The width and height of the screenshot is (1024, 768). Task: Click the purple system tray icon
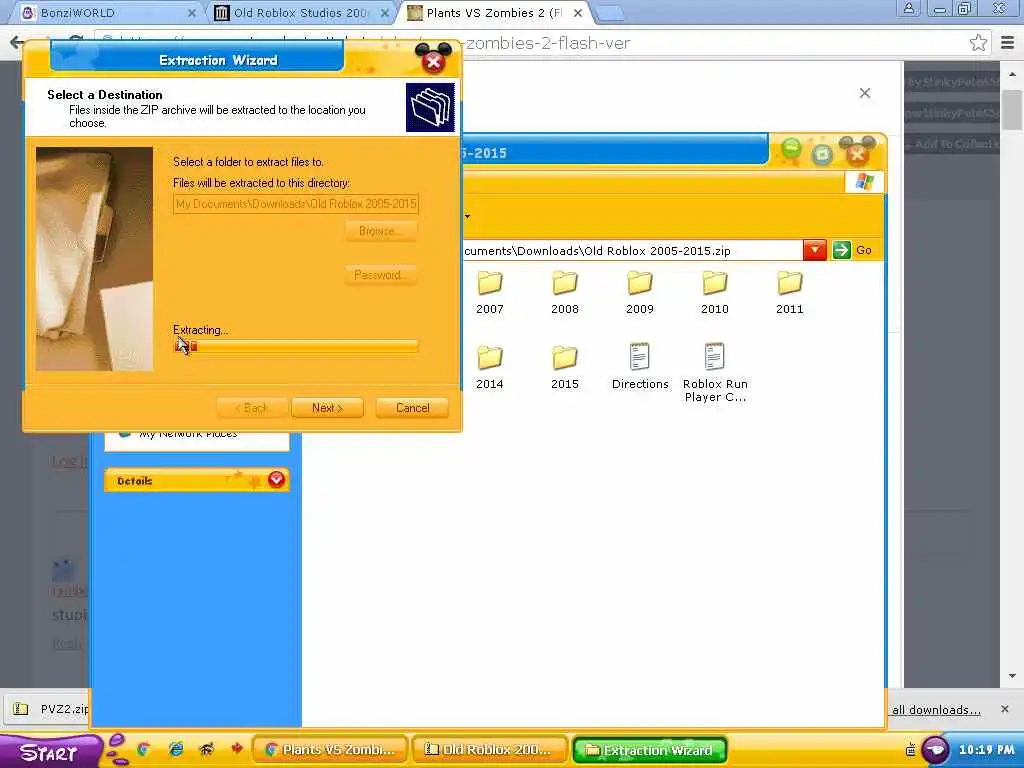935,750
